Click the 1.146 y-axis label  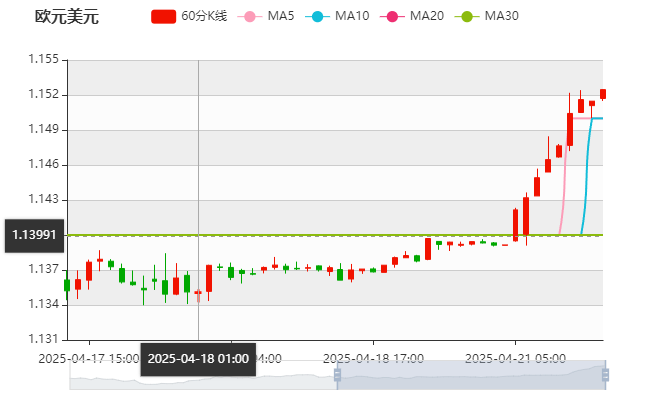click(x=43, y=164)
